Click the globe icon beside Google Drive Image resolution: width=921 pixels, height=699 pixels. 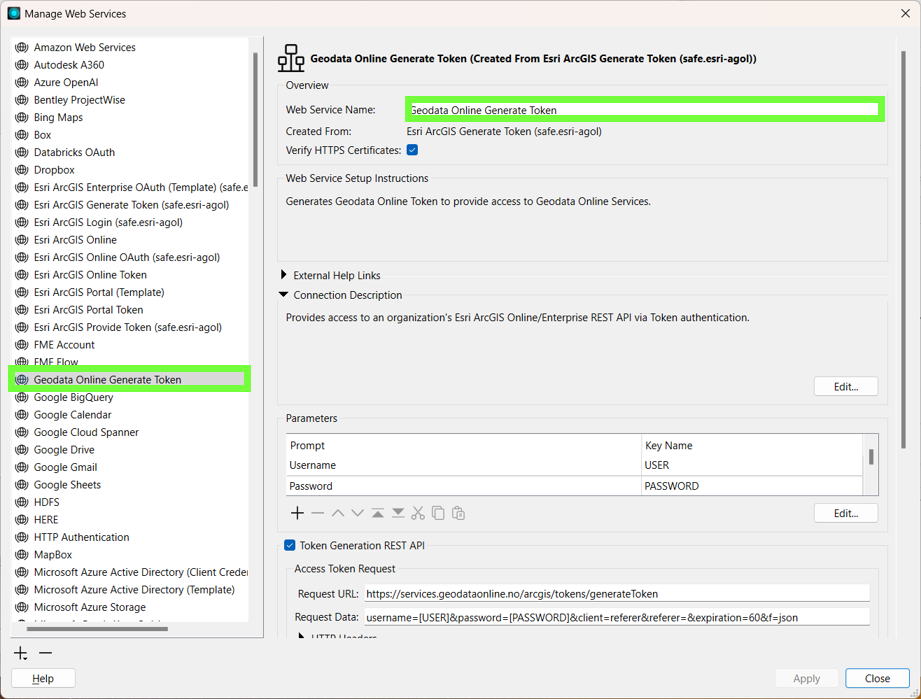click(x=22, y=449)
